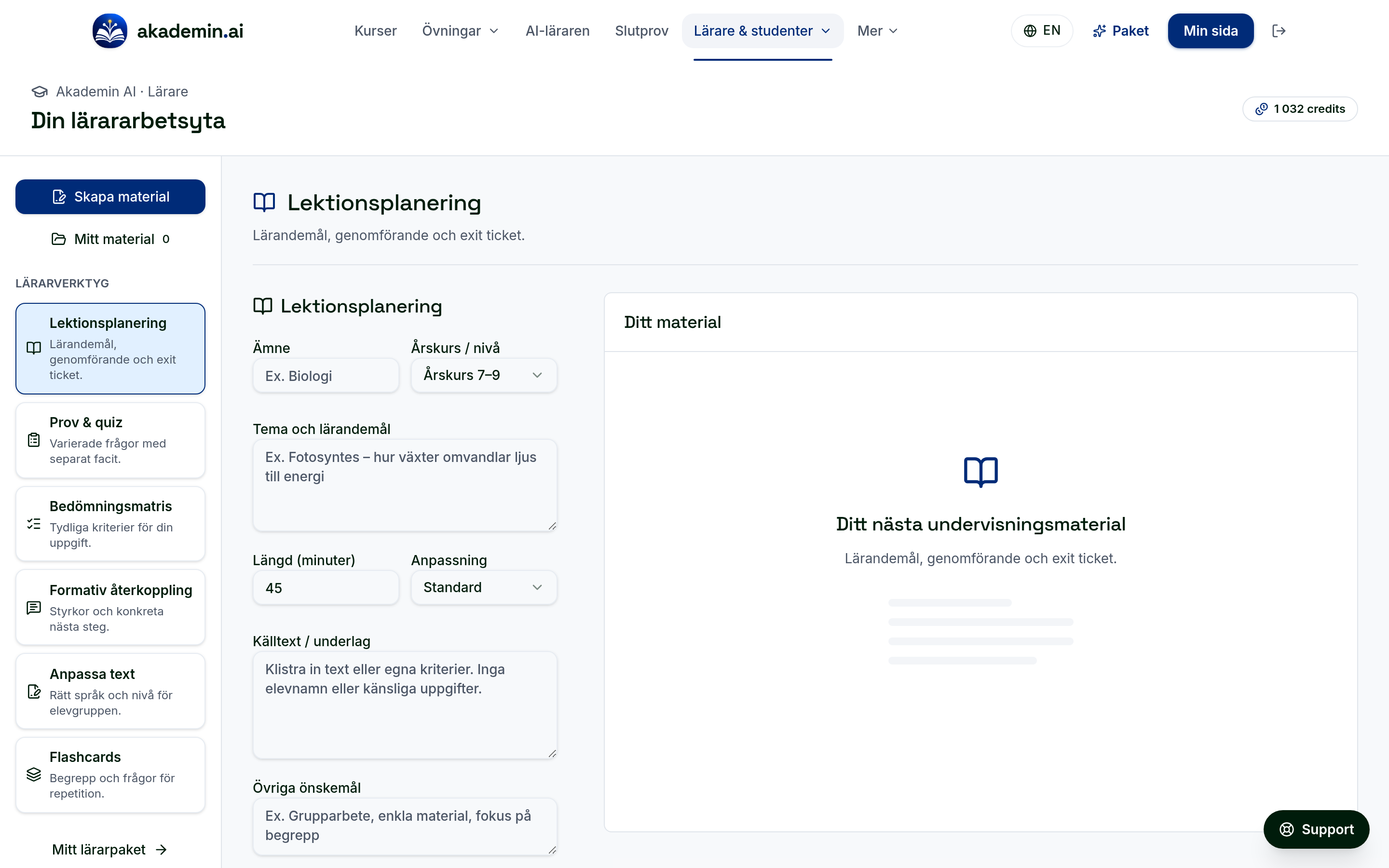The width and height of the screenshot is (1389, 868).
Task: Open the Support chat button
Action: [1316, 829]
